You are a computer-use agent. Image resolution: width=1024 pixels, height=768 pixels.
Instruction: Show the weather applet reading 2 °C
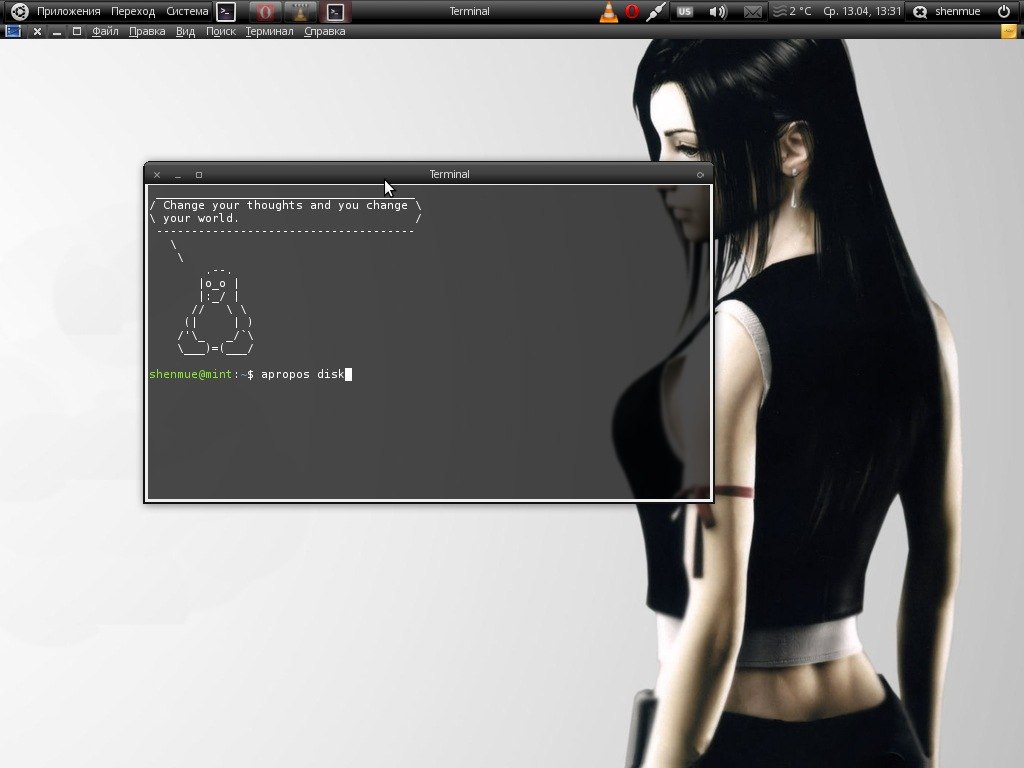point(792,11)
